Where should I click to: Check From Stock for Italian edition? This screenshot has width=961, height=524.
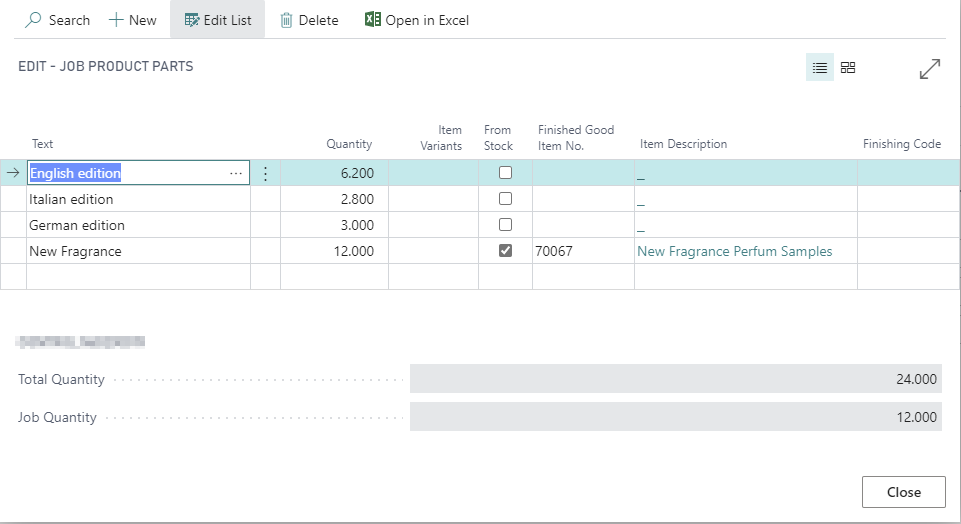(x=505, y=199)
